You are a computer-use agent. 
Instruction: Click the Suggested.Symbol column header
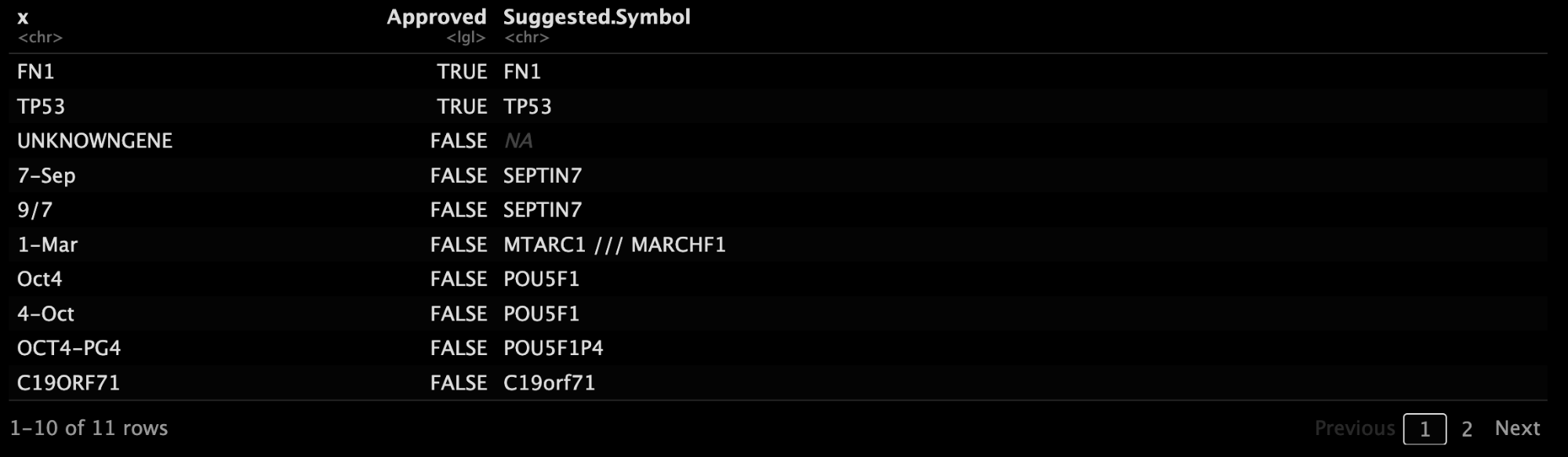pos(597,17)
